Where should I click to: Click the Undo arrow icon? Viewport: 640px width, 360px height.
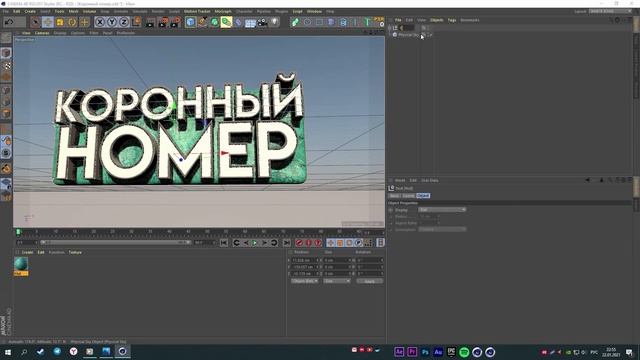click(9, 22)
